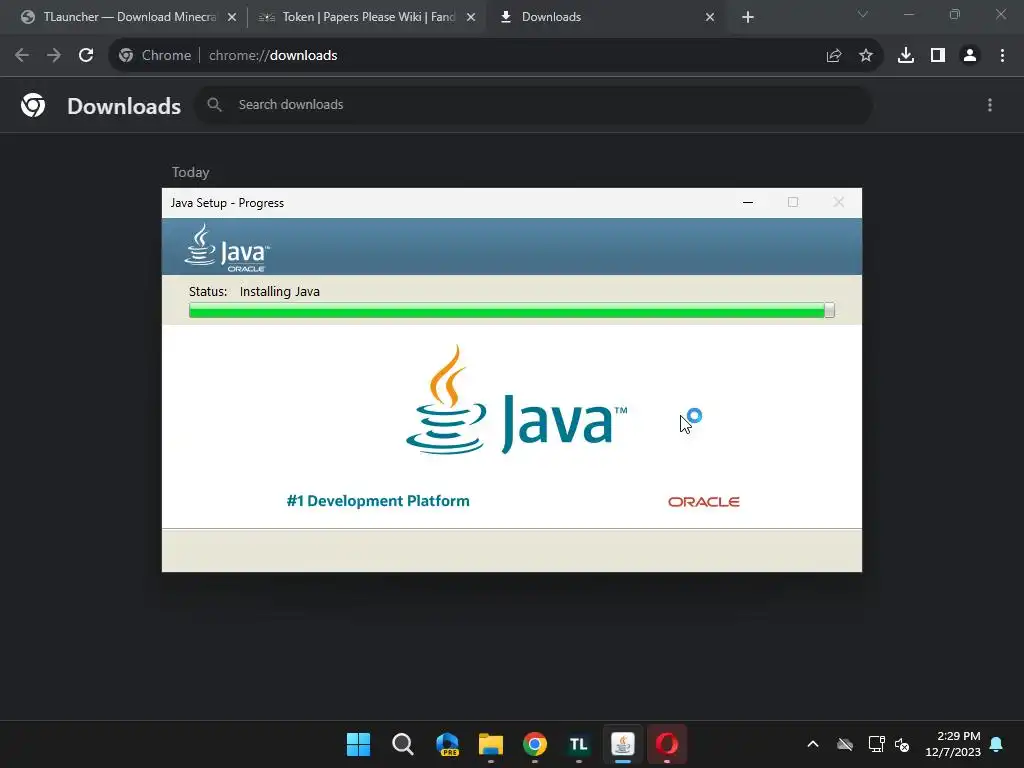The height and width of the screenshot is (768, 1024).
Task: Click the Java installation progress bar
Action: coord(511,310)
